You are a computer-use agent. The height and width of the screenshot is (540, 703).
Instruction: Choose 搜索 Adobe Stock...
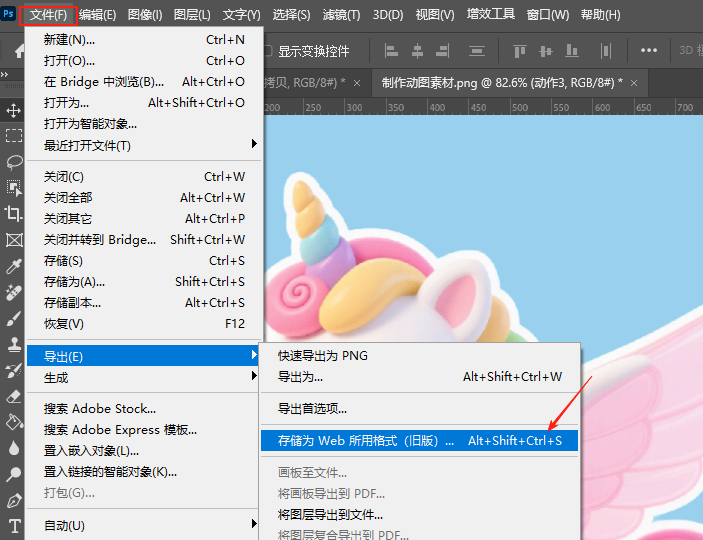click(143, 408)
